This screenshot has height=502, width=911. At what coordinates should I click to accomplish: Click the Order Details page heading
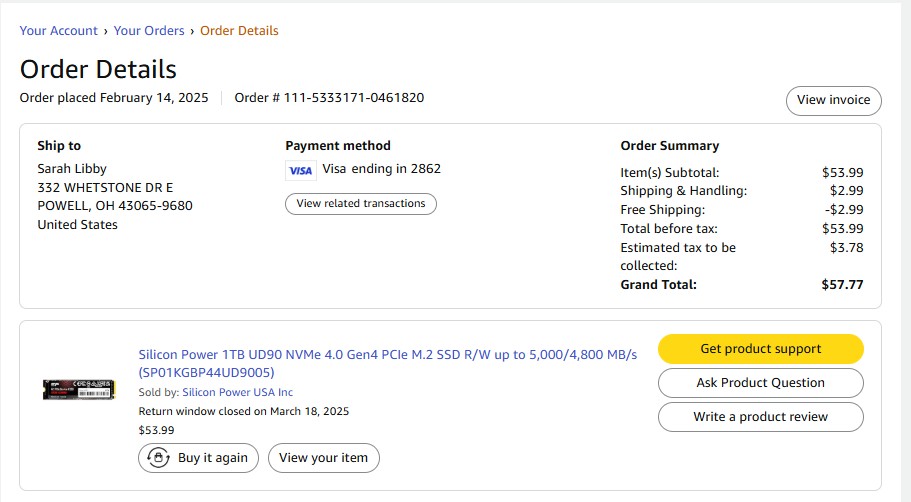click(x=98, y=69)
